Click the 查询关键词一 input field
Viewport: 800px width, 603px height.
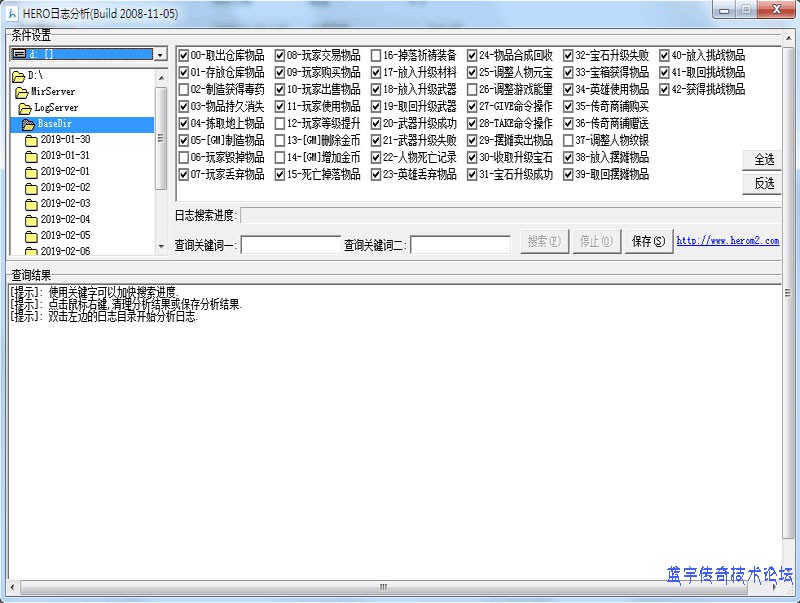pos(290,245)
